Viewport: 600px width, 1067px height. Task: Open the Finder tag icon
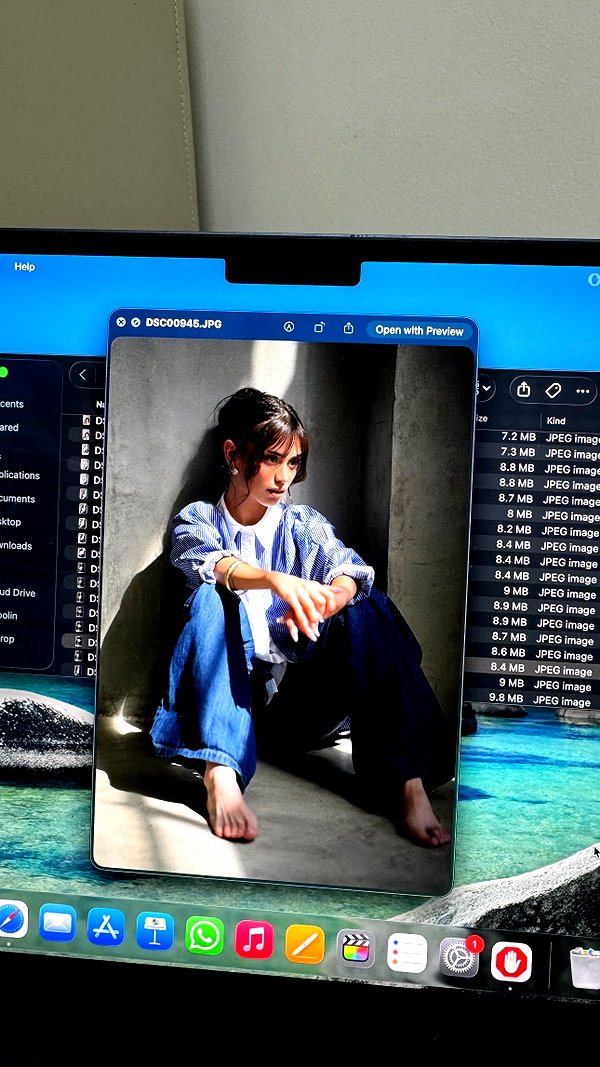point(553,391)
